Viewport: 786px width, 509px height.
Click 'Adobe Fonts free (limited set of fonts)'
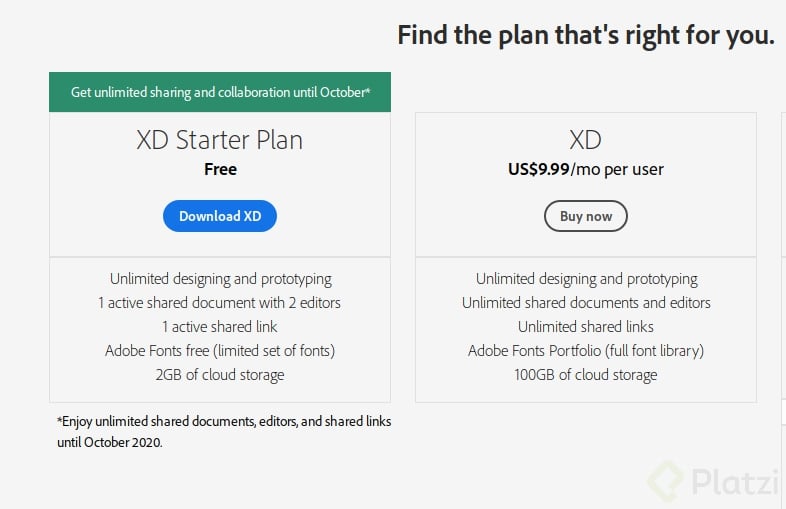220,351
